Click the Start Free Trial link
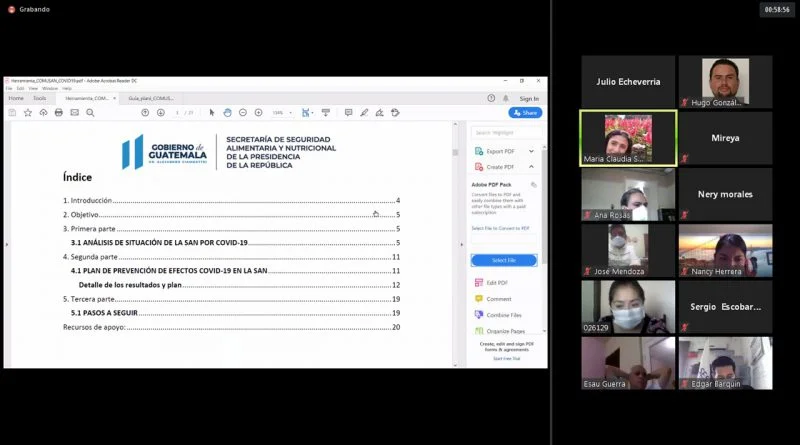800x445 pixels. coord(507,359)
